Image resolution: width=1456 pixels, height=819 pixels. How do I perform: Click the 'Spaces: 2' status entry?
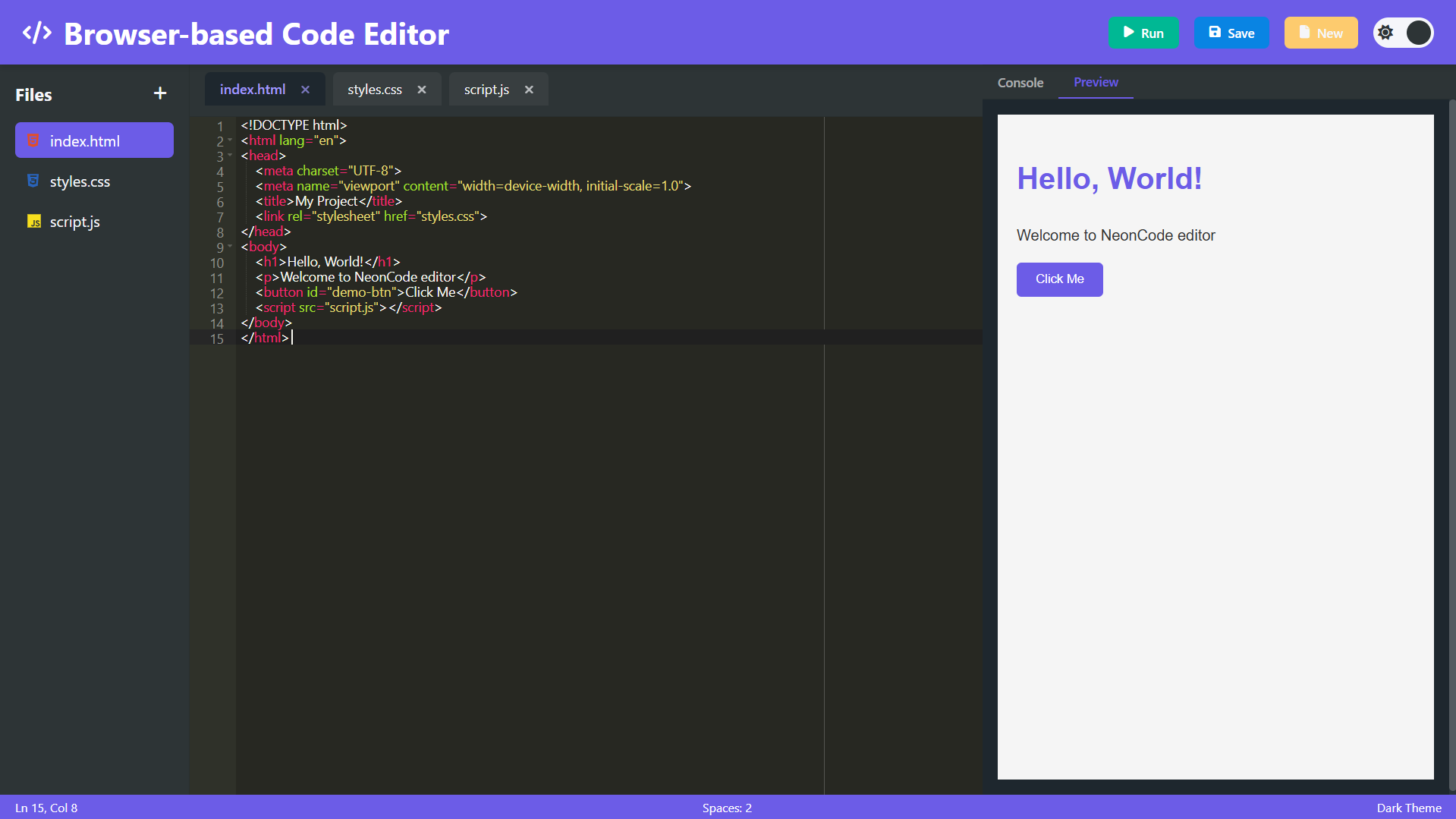pyautogui.click(x=727, y=808)
